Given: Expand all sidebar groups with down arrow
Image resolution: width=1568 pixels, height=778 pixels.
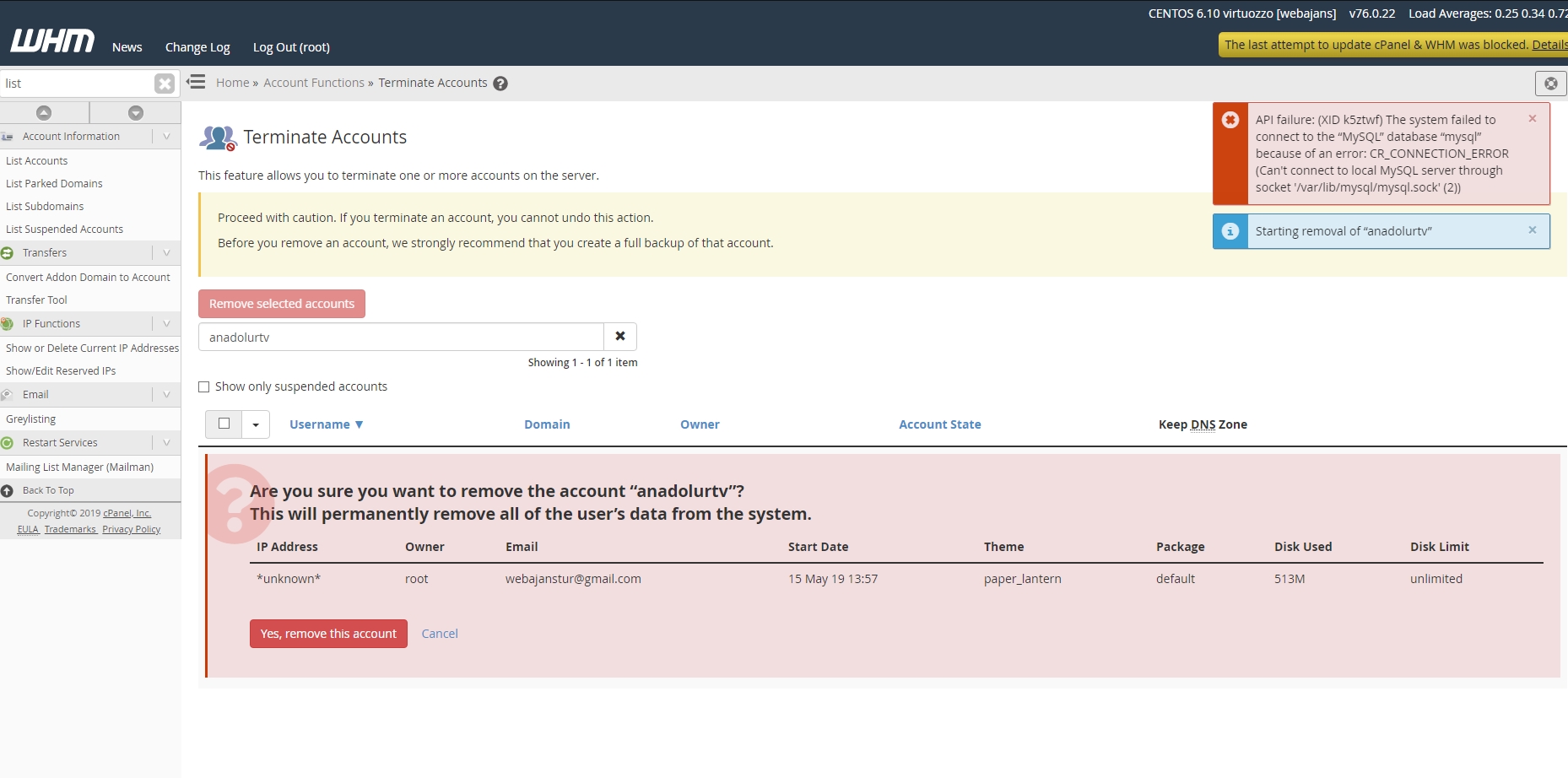Looking at the screenshot, I should point(136,112).
